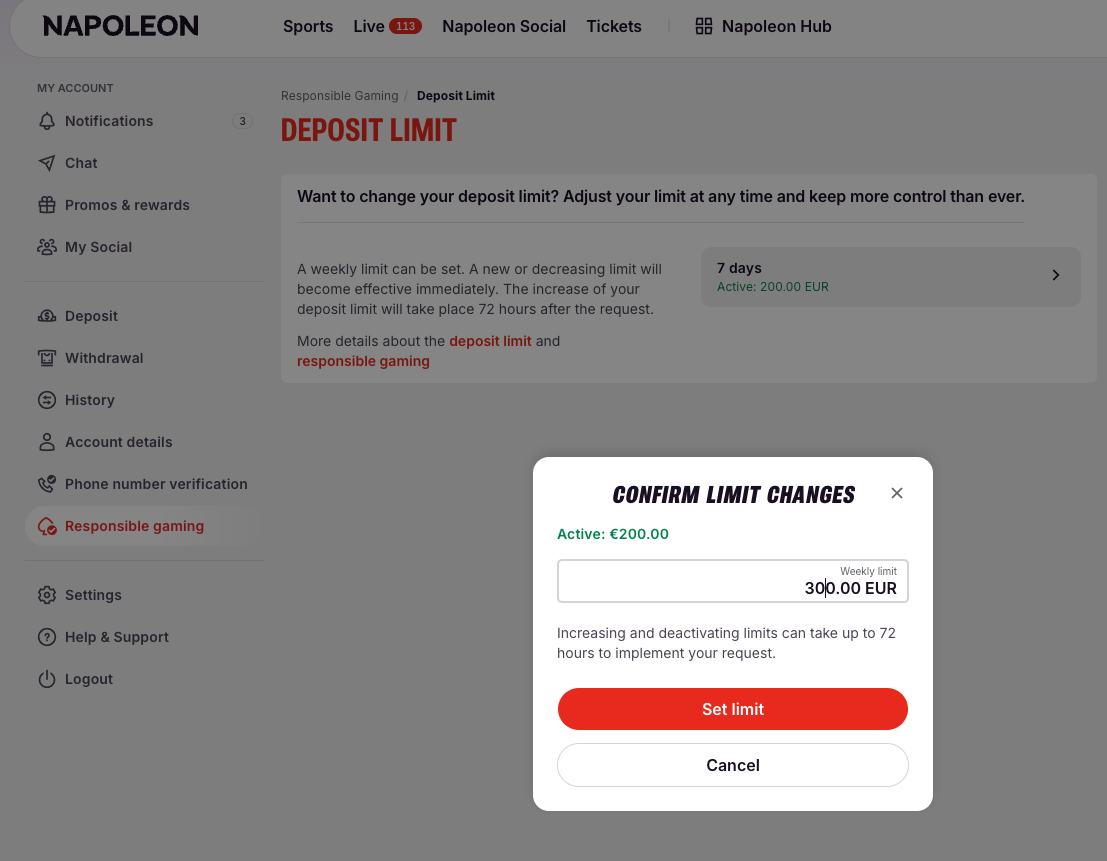This screenshot has height=861, width=1107.
Task: Click the History icon in sidebar
Action: click(47, 400)
